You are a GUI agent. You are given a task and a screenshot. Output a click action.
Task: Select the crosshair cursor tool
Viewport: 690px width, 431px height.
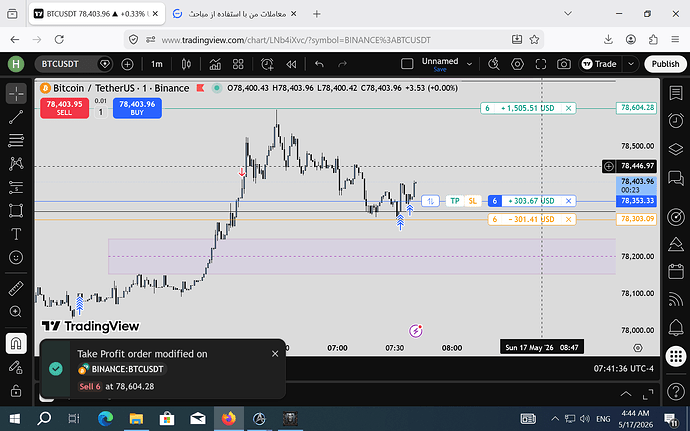pyautogui.click(x=16, y=93)
